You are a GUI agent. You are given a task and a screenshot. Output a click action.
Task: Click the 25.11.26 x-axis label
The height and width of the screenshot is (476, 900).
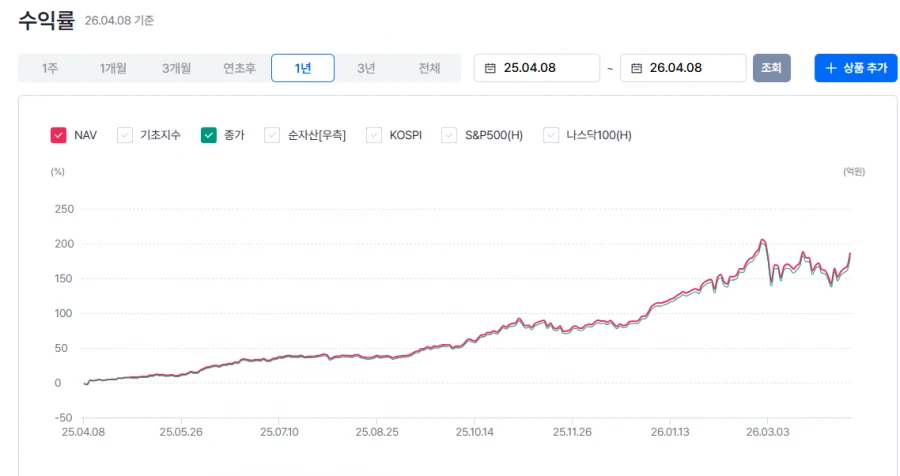(572, 432)
